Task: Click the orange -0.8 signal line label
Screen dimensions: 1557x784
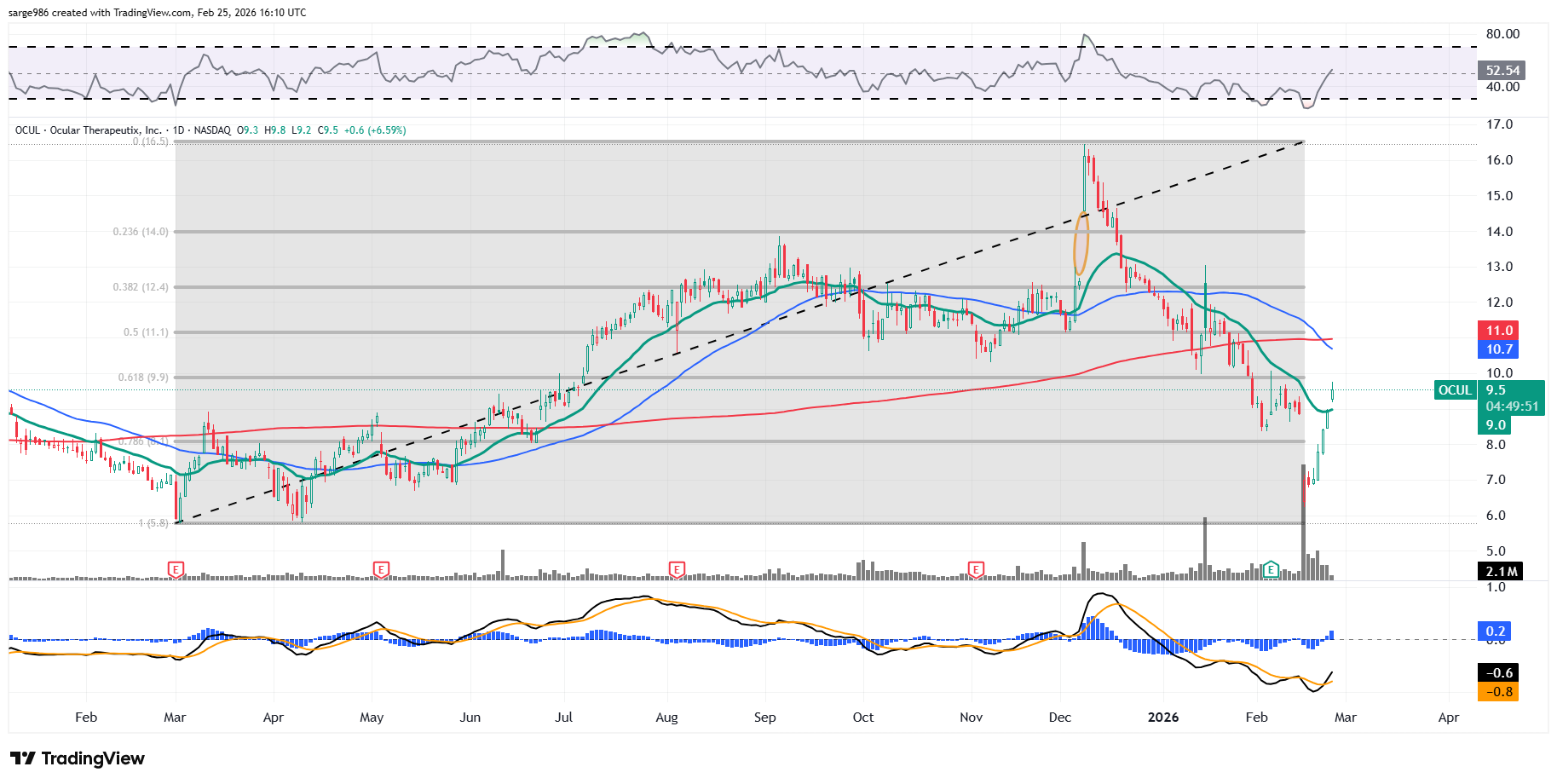Action: click(1499, 692)
